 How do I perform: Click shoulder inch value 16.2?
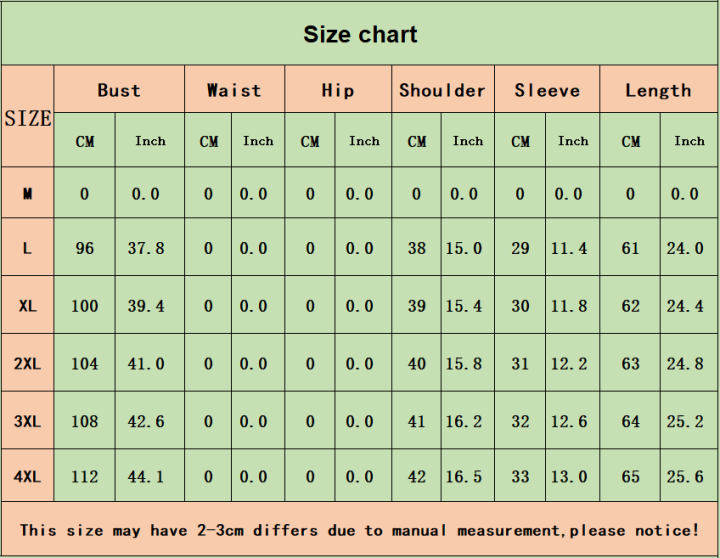(x=464, y=421)
